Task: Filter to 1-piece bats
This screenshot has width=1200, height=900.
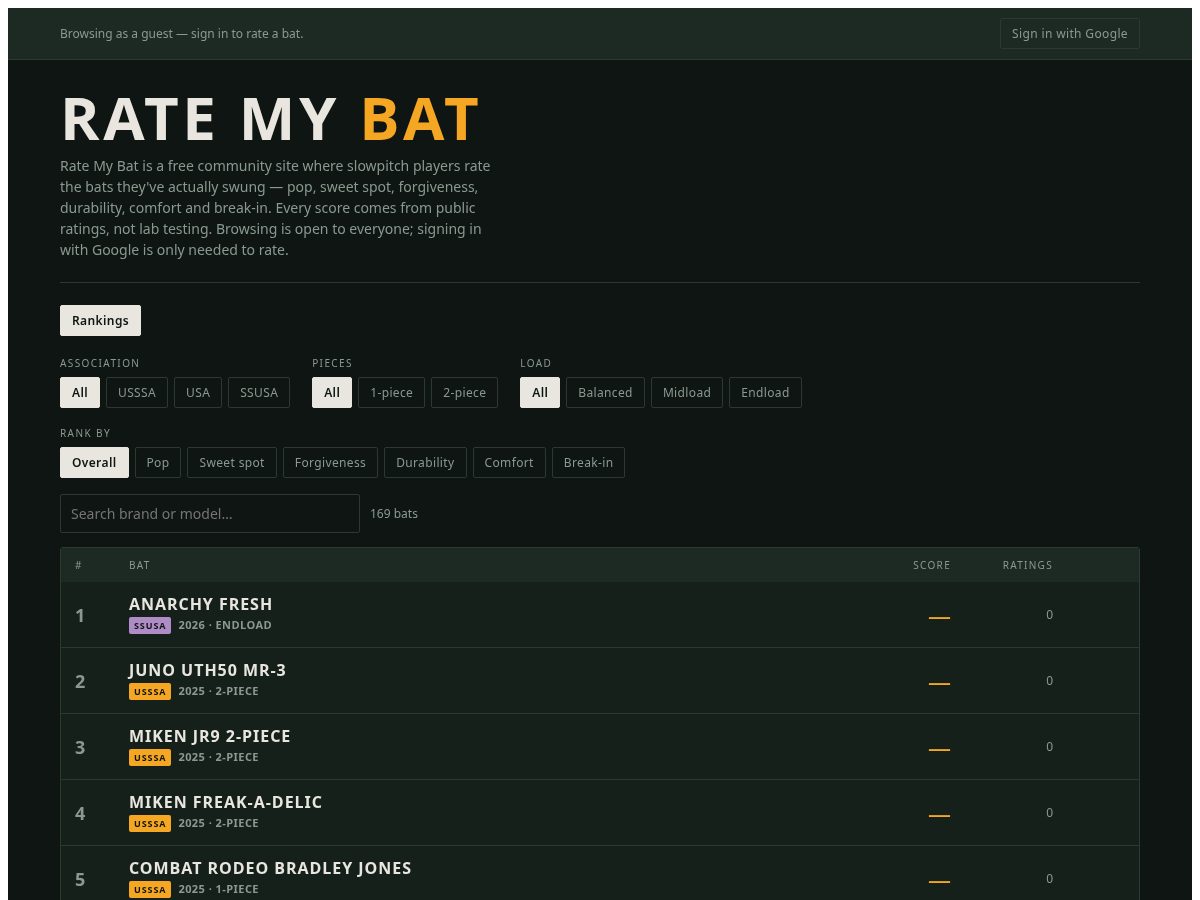Action: pos(391,392)
